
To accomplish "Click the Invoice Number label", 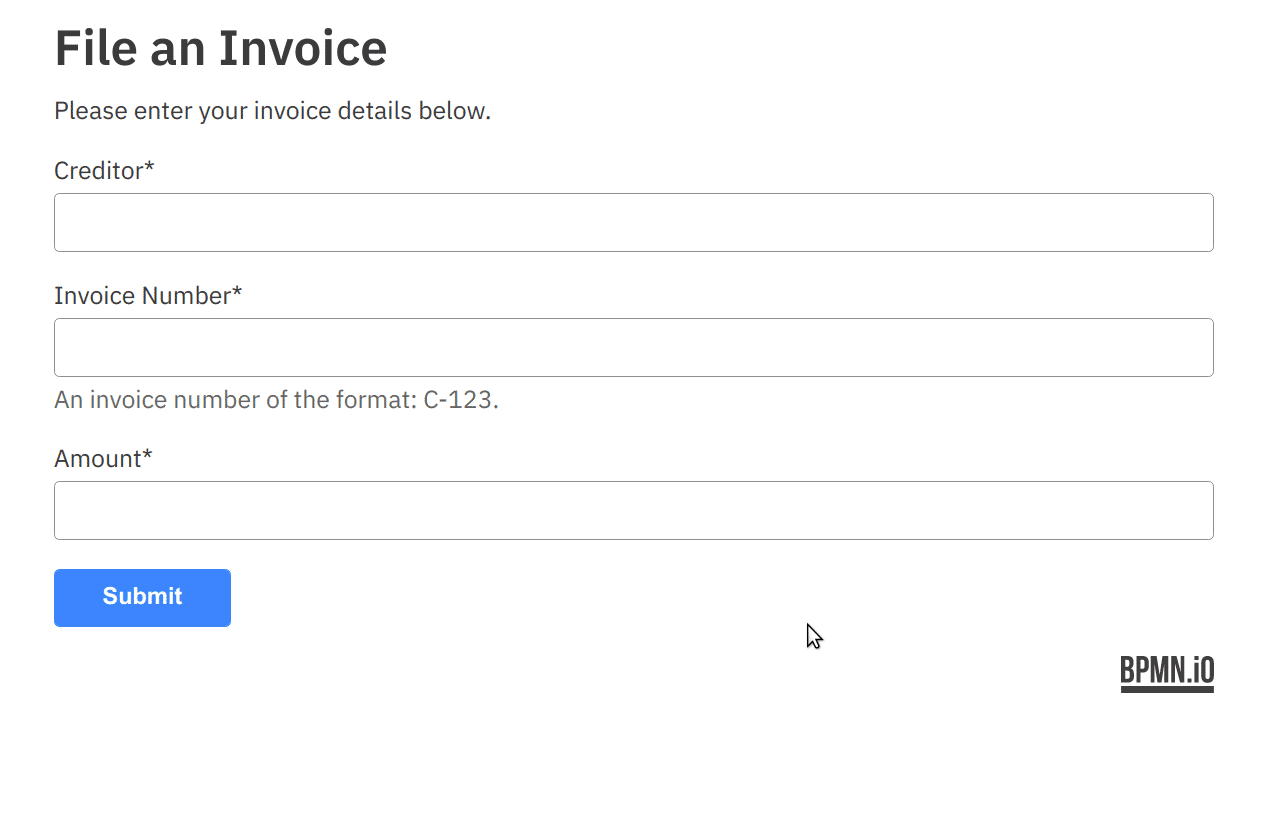I will [x=142, y=296].
